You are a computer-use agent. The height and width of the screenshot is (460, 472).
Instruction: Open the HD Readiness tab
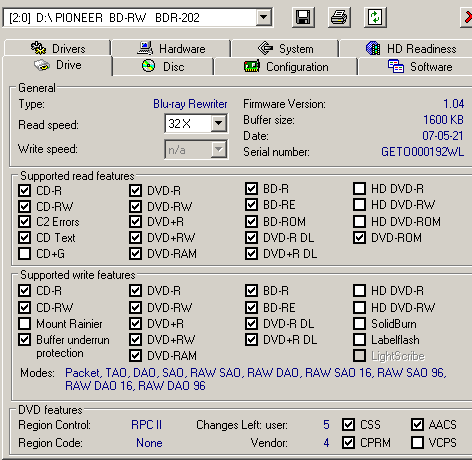pyautogui.click(x=406, y=49)
